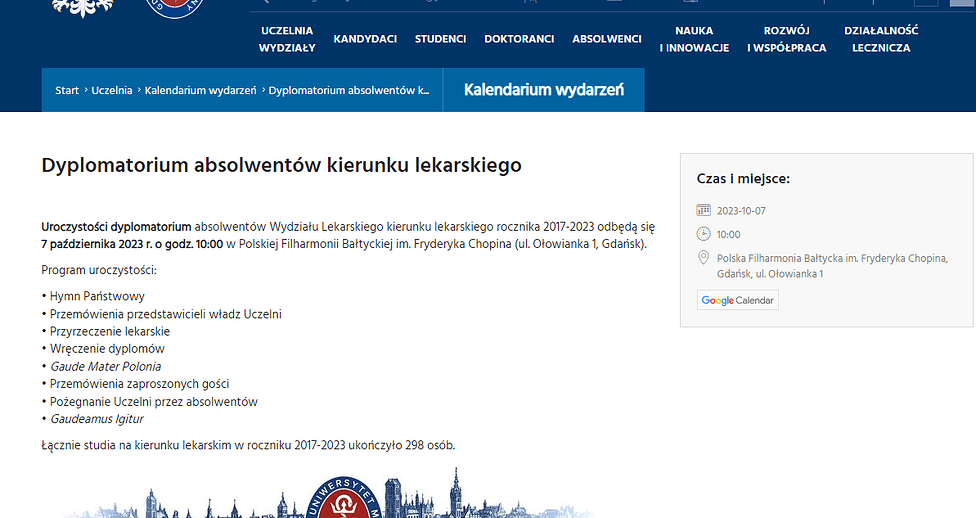Screen dimensions: 976x518
Task: Click the date text 2023-10-07
Action: pos(741,210)
